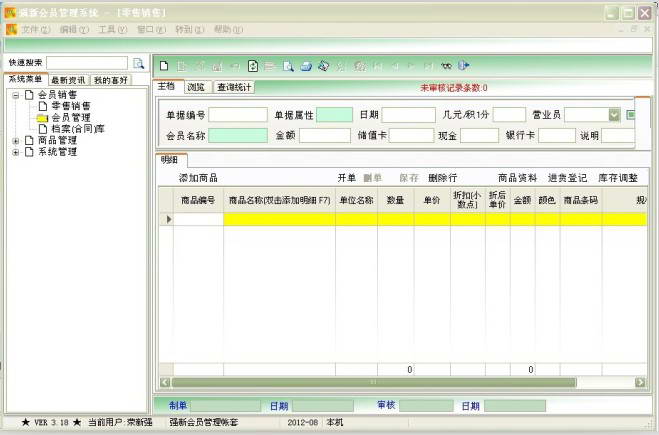Click the green 会员名称 field

point(238,135)
